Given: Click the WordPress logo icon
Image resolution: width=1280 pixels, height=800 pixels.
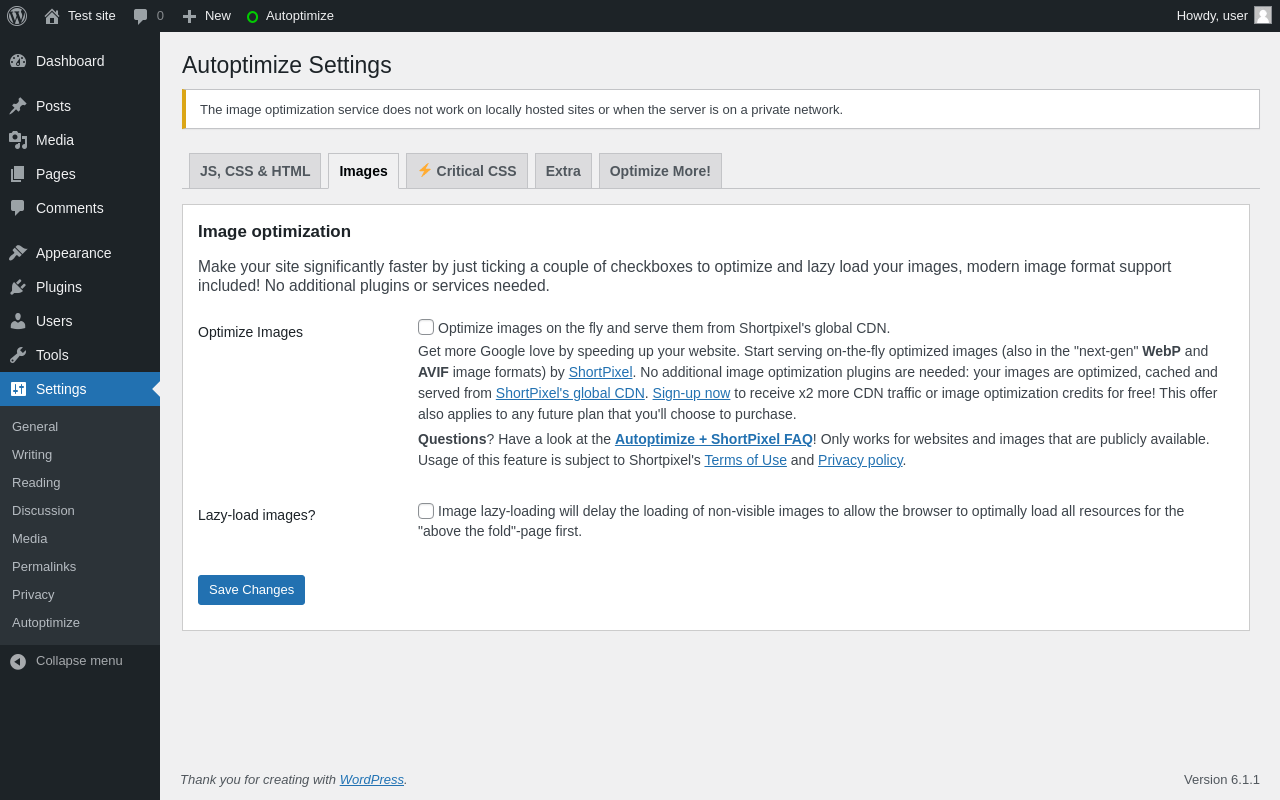Looking at the screenshot, I should [17, 16].
